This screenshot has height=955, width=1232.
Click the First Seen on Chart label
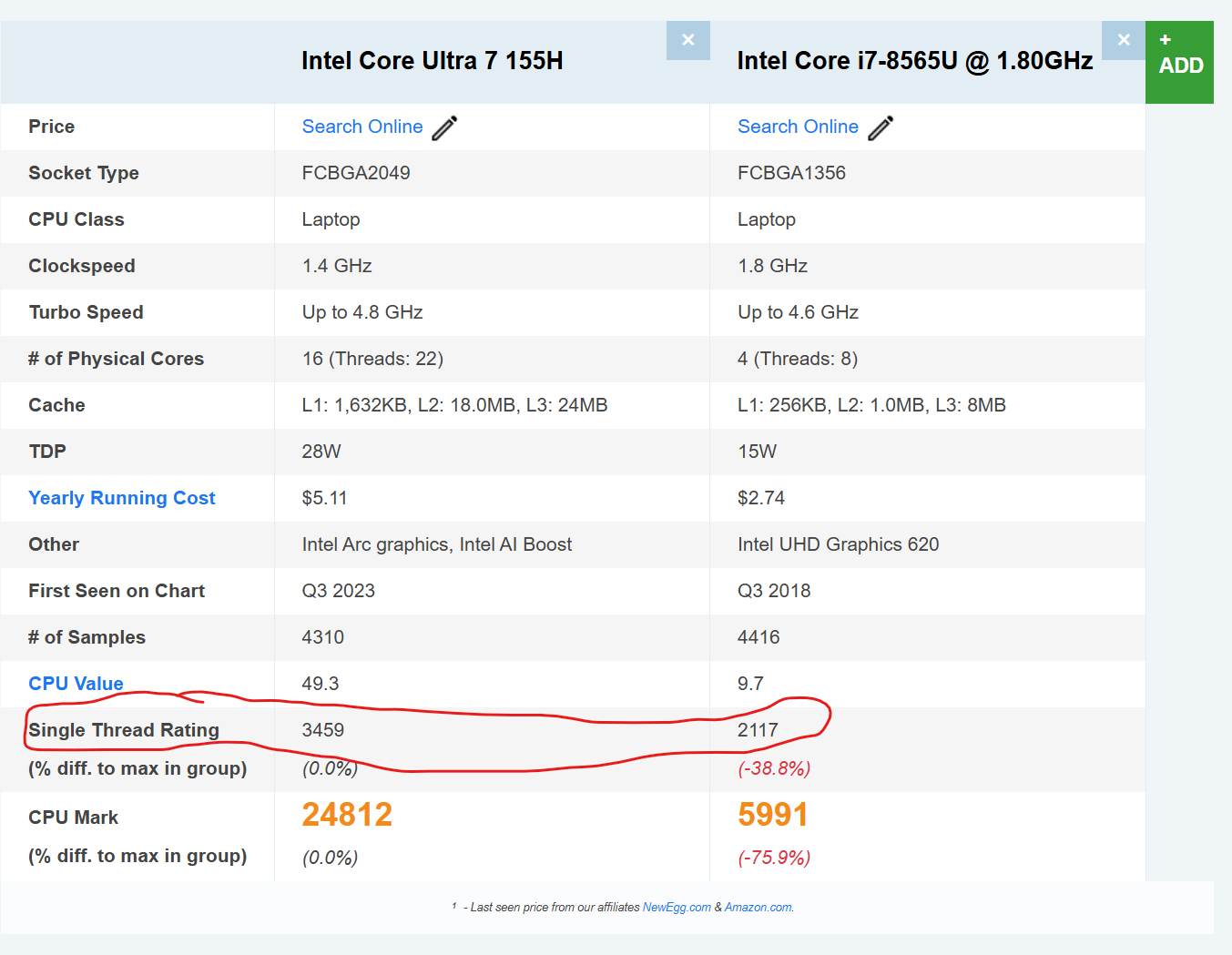pyautogui.click(x=117, y=591)
